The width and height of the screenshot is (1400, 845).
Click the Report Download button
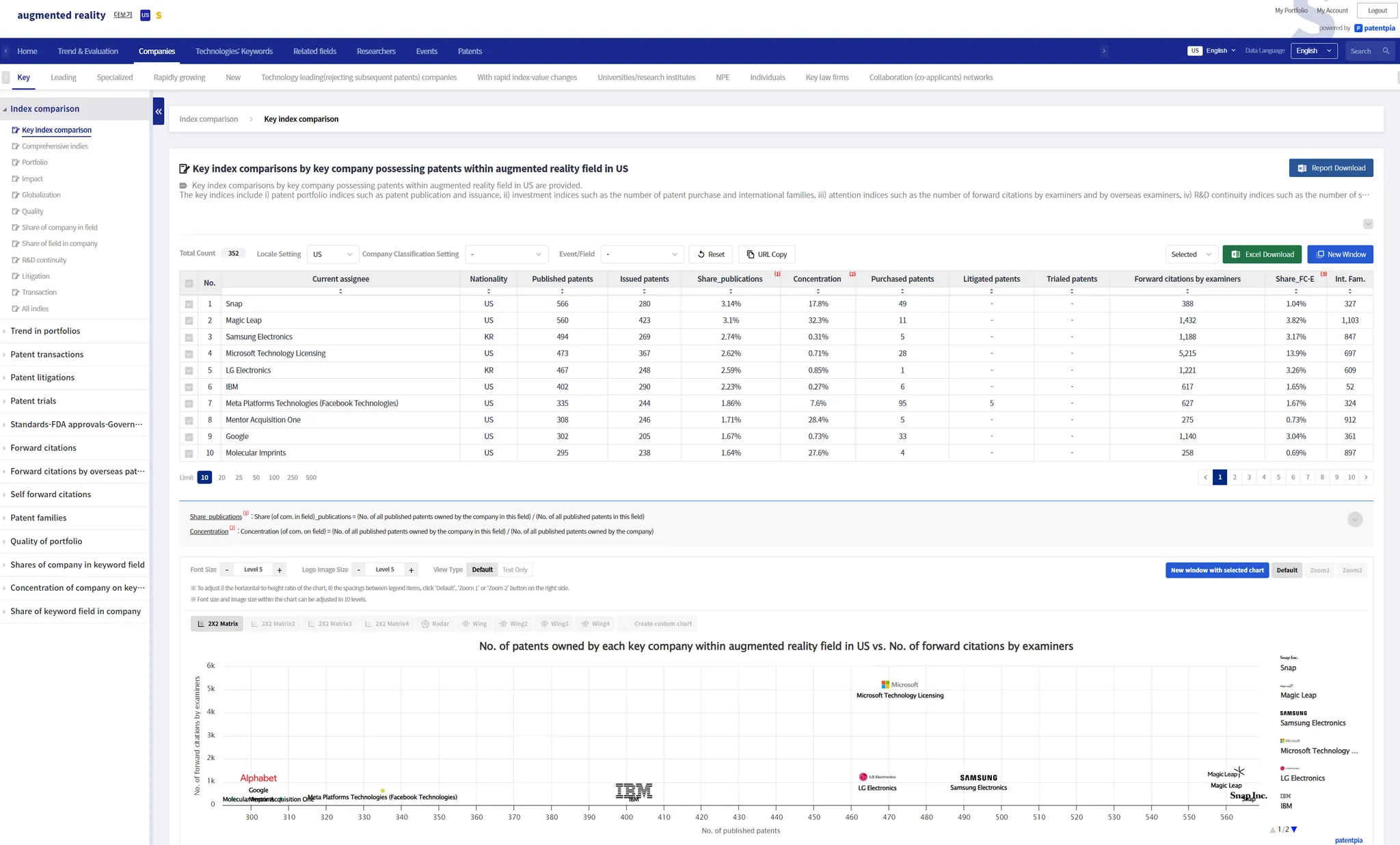(1330, 168)
